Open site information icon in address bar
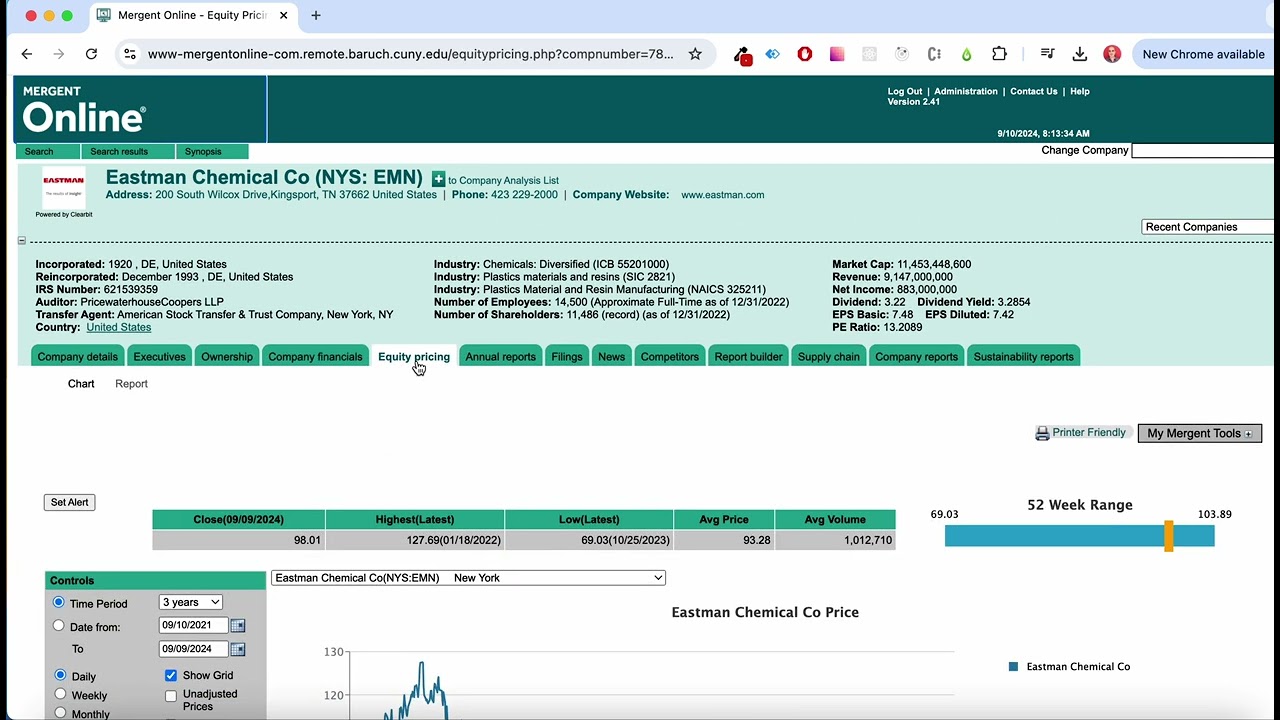1280x720 pixels. point(129,54)
